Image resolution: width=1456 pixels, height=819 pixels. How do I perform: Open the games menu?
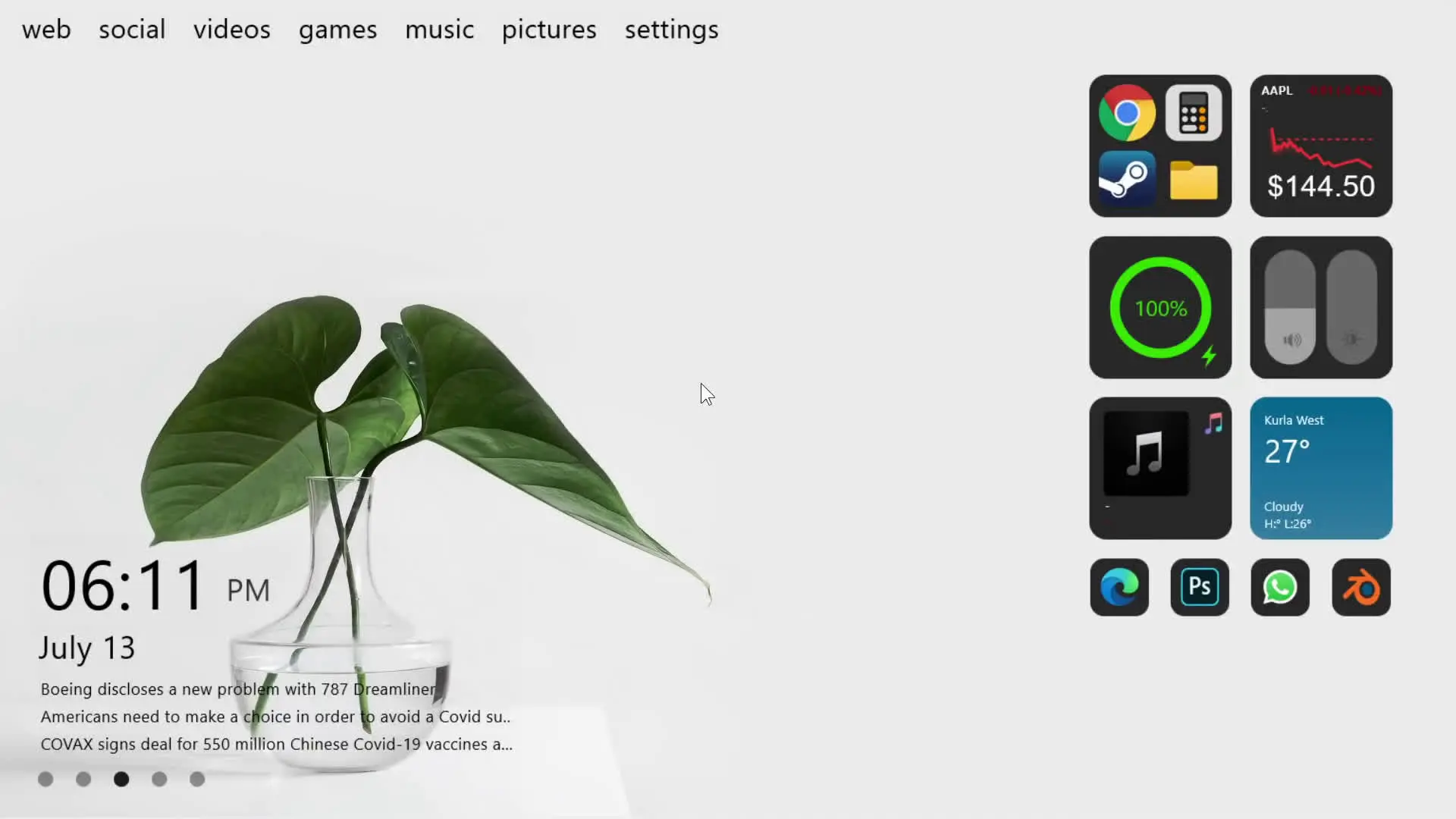tap(337, 30)
